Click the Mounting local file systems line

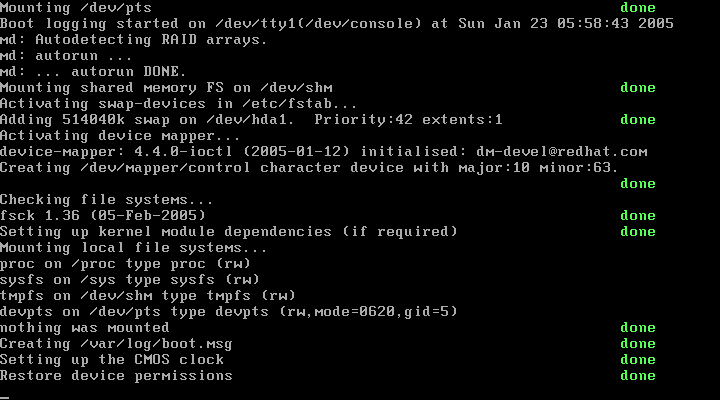(x=133, y=248)
